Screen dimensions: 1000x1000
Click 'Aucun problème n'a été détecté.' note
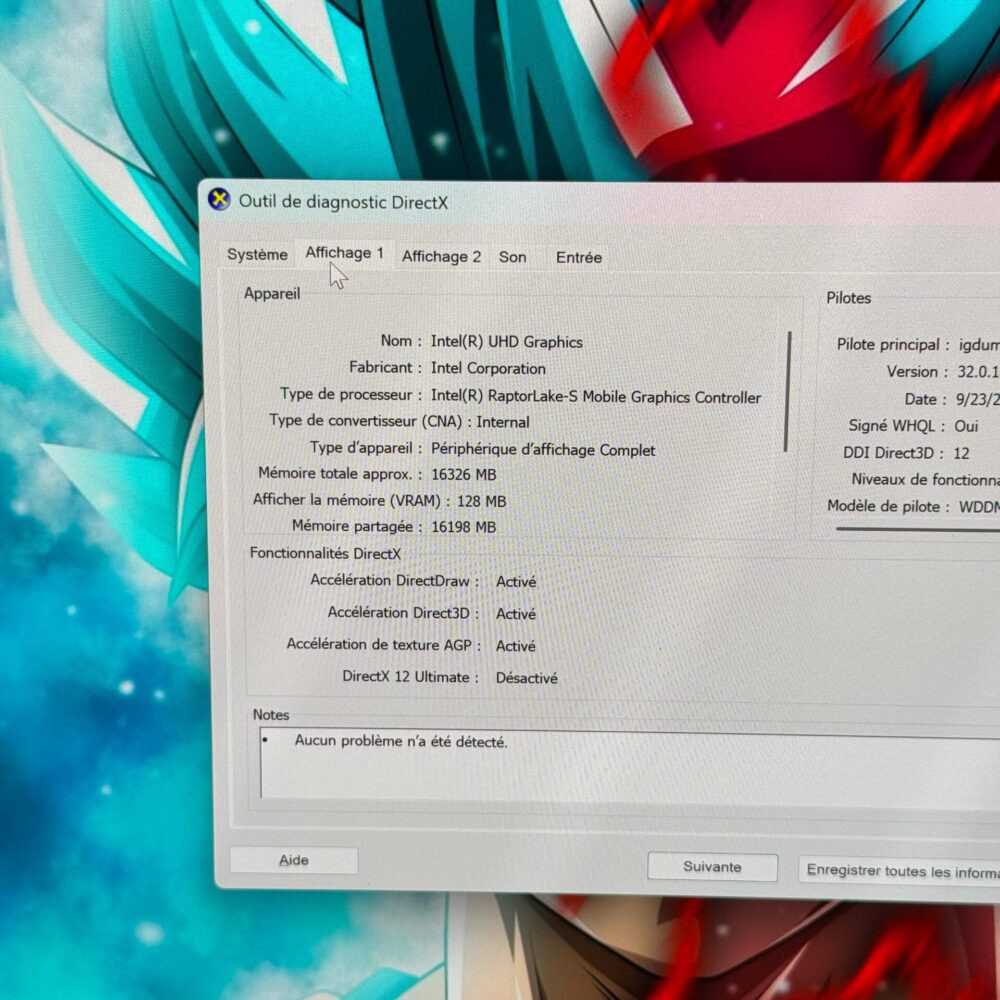coord(401,741)
